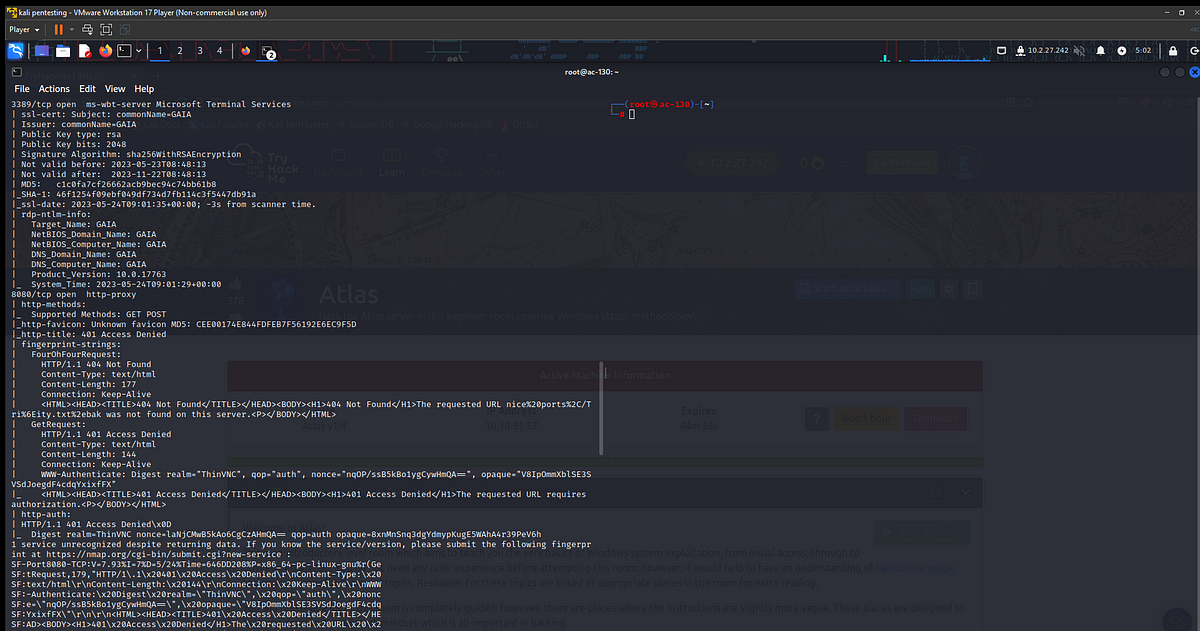This screenshot has width=1200, height=631.
Task: Send Ctrl+Alt+Del to the VM
Action: pyautogui.click(x=88, y=30)
